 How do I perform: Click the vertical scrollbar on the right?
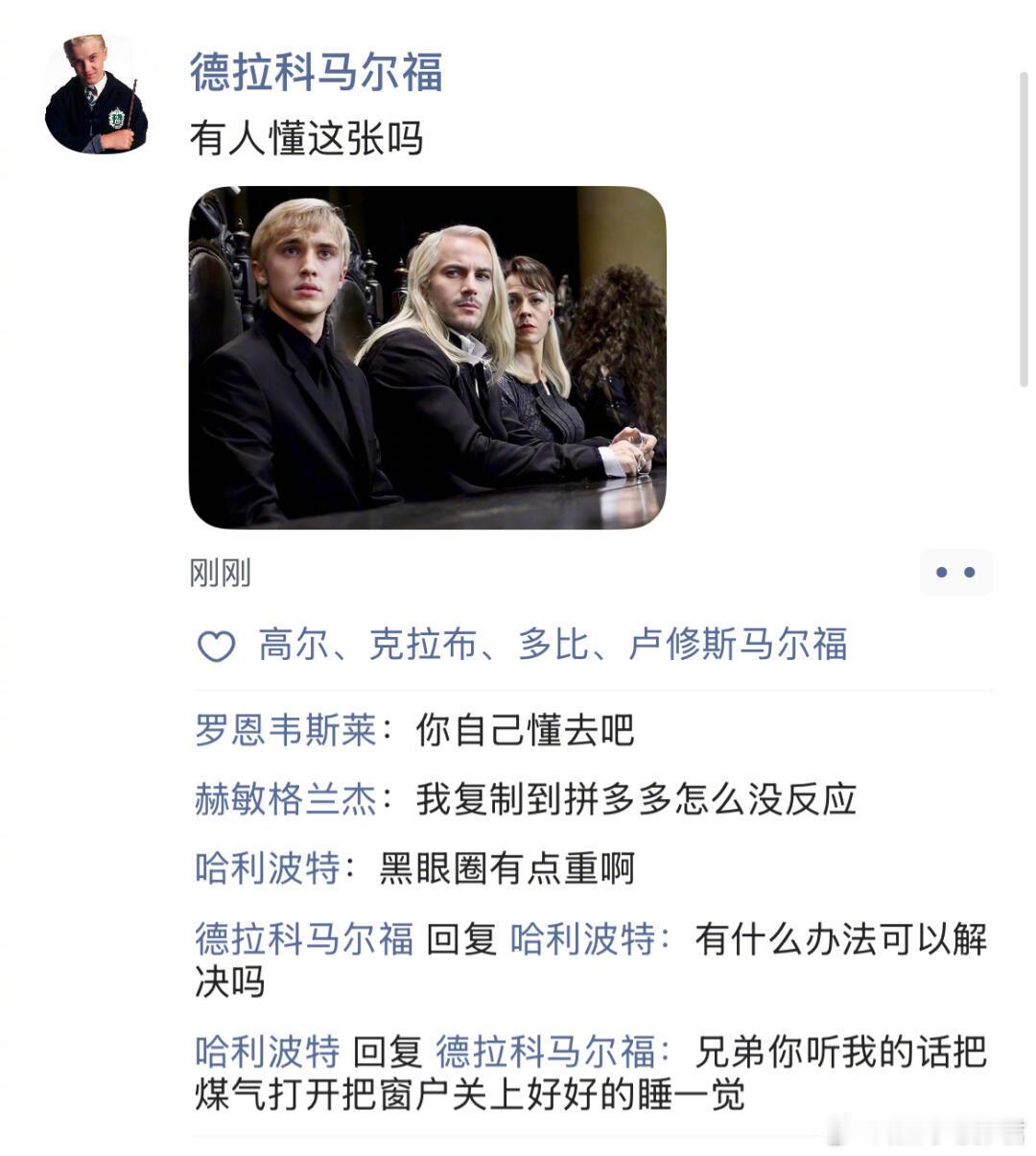[x=1024, y=230]
